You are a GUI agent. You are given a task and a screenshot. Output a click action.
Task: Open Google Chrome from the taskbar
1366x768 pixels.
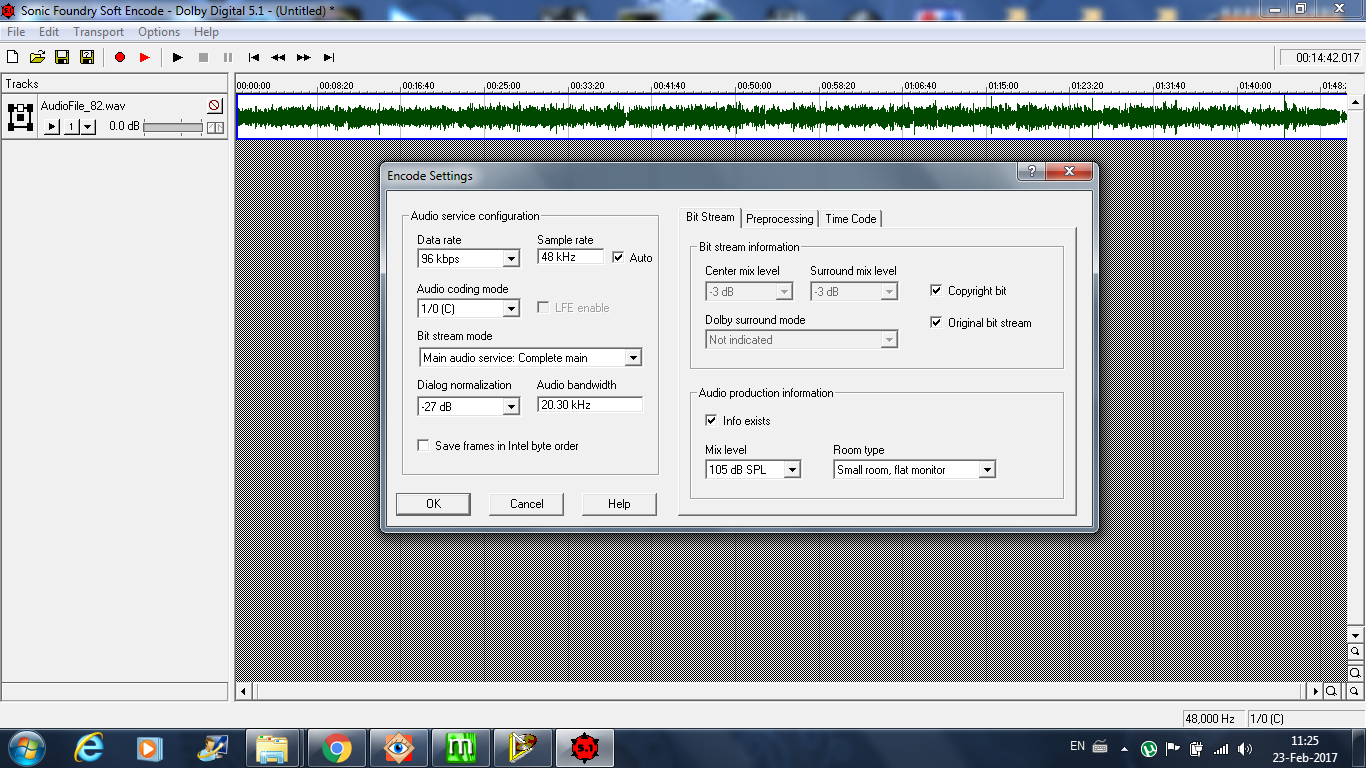pyautogui.click(x=337, y=748)
